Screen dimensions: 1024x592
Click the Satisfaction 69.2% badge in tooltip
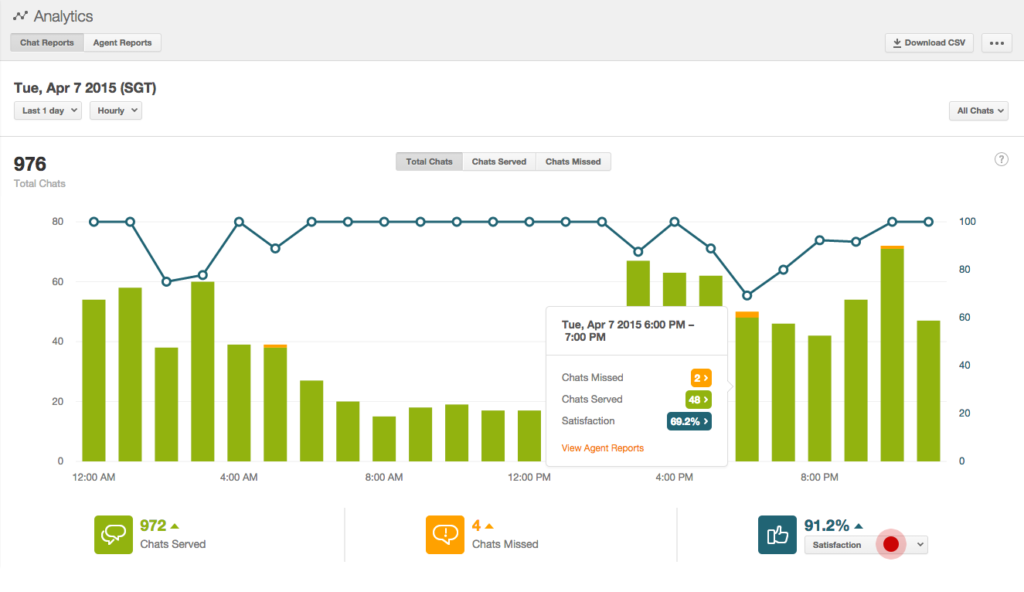(689, 421)
